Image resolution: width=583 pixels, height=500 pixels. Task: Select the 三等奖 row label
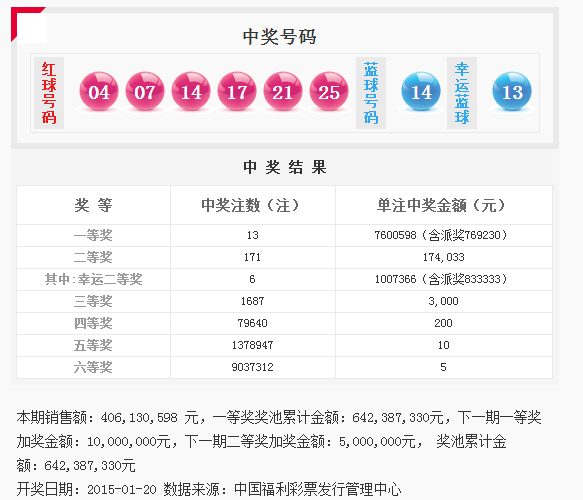[93, 301]
